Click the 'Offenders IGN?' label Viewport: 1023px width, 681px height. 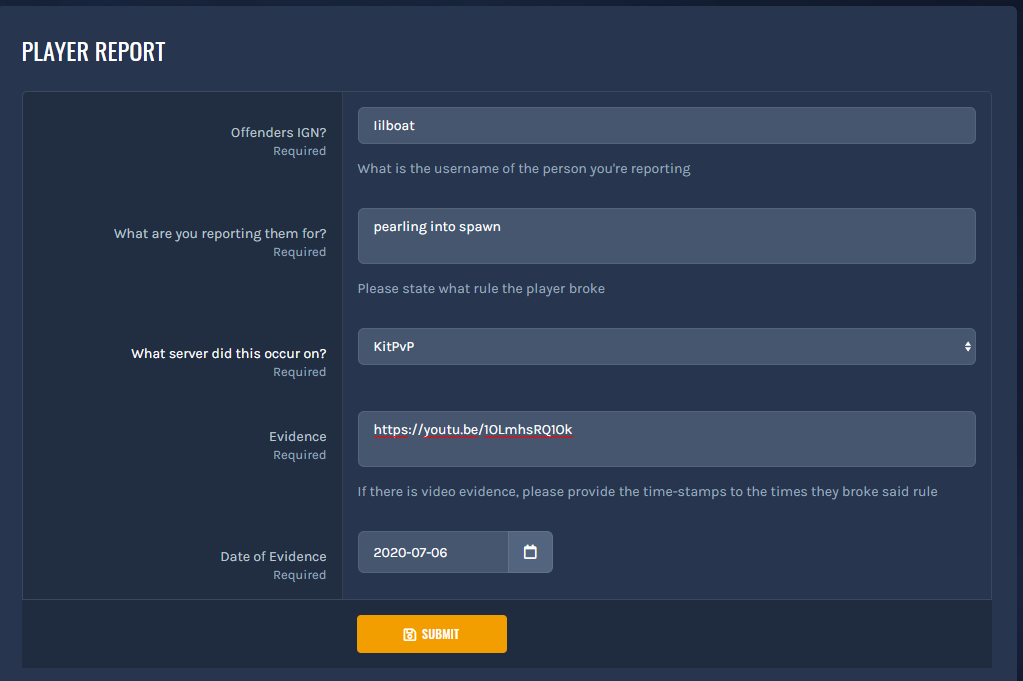coord(279,132)
